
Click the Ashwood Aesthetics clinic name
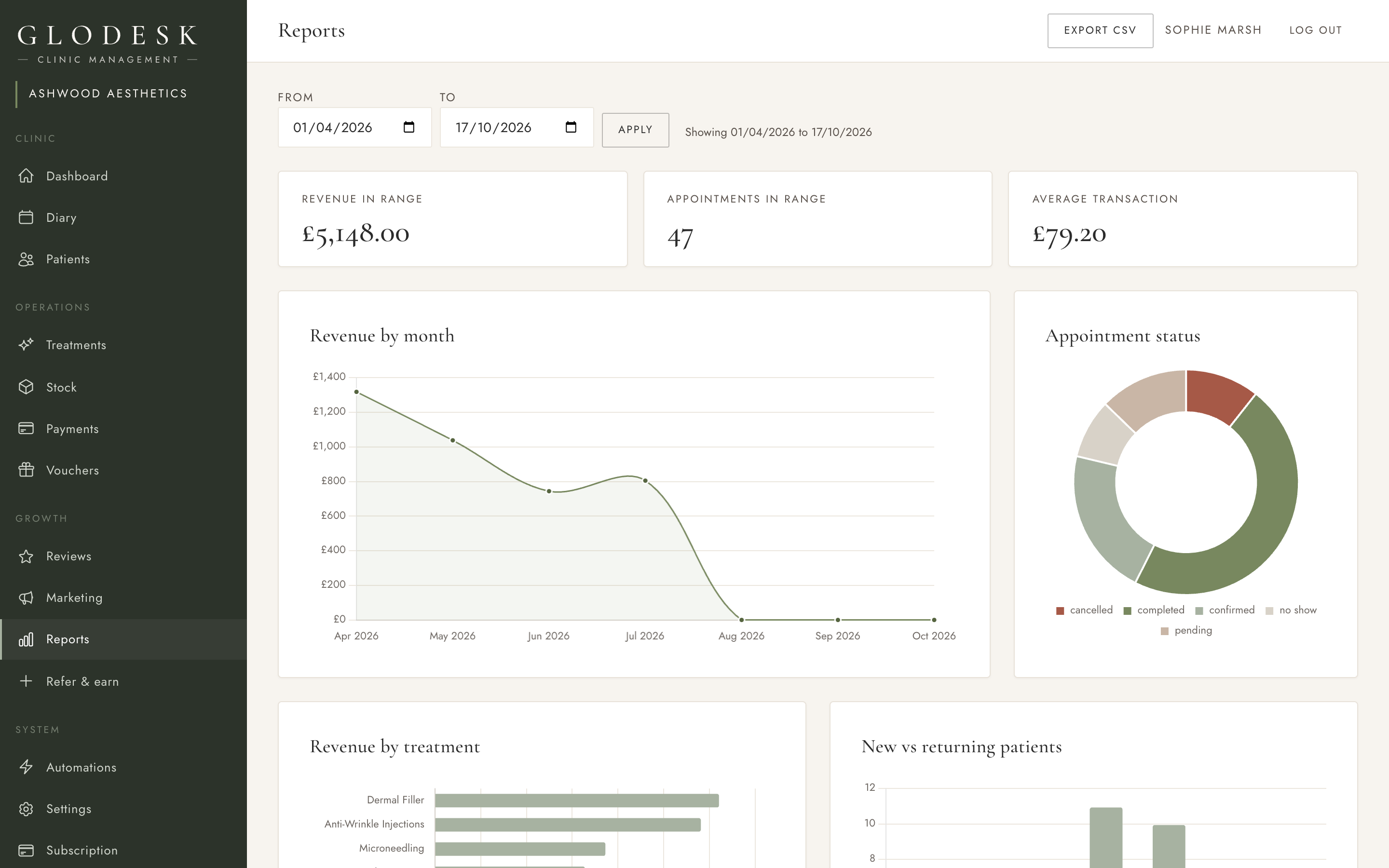click(108, 94)
